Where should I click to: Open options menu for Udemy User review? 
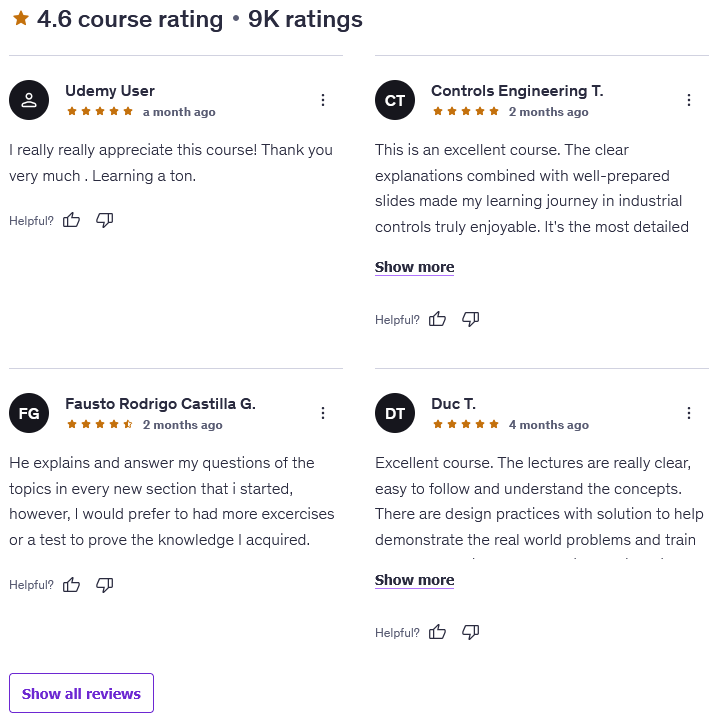point(323,100)
